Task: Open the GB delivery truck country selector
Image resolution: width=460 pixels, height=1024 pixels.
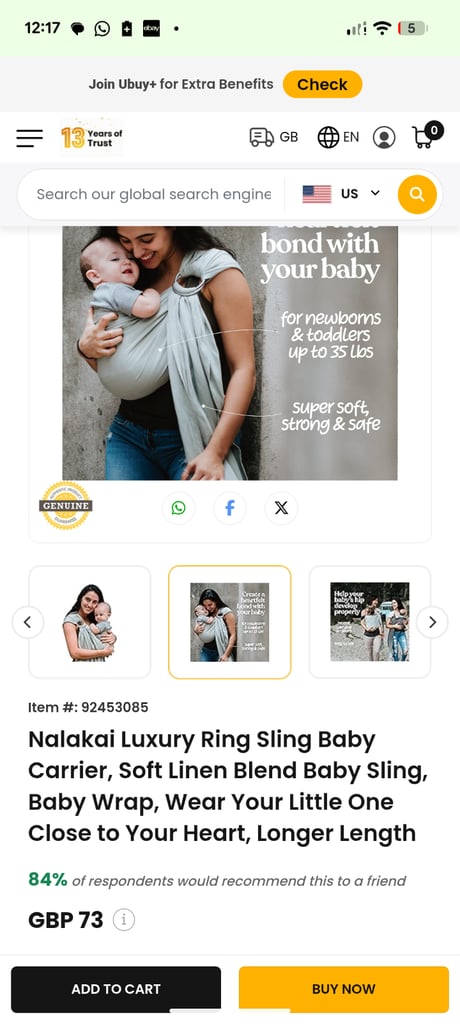Action: click(x=274, y=137)
